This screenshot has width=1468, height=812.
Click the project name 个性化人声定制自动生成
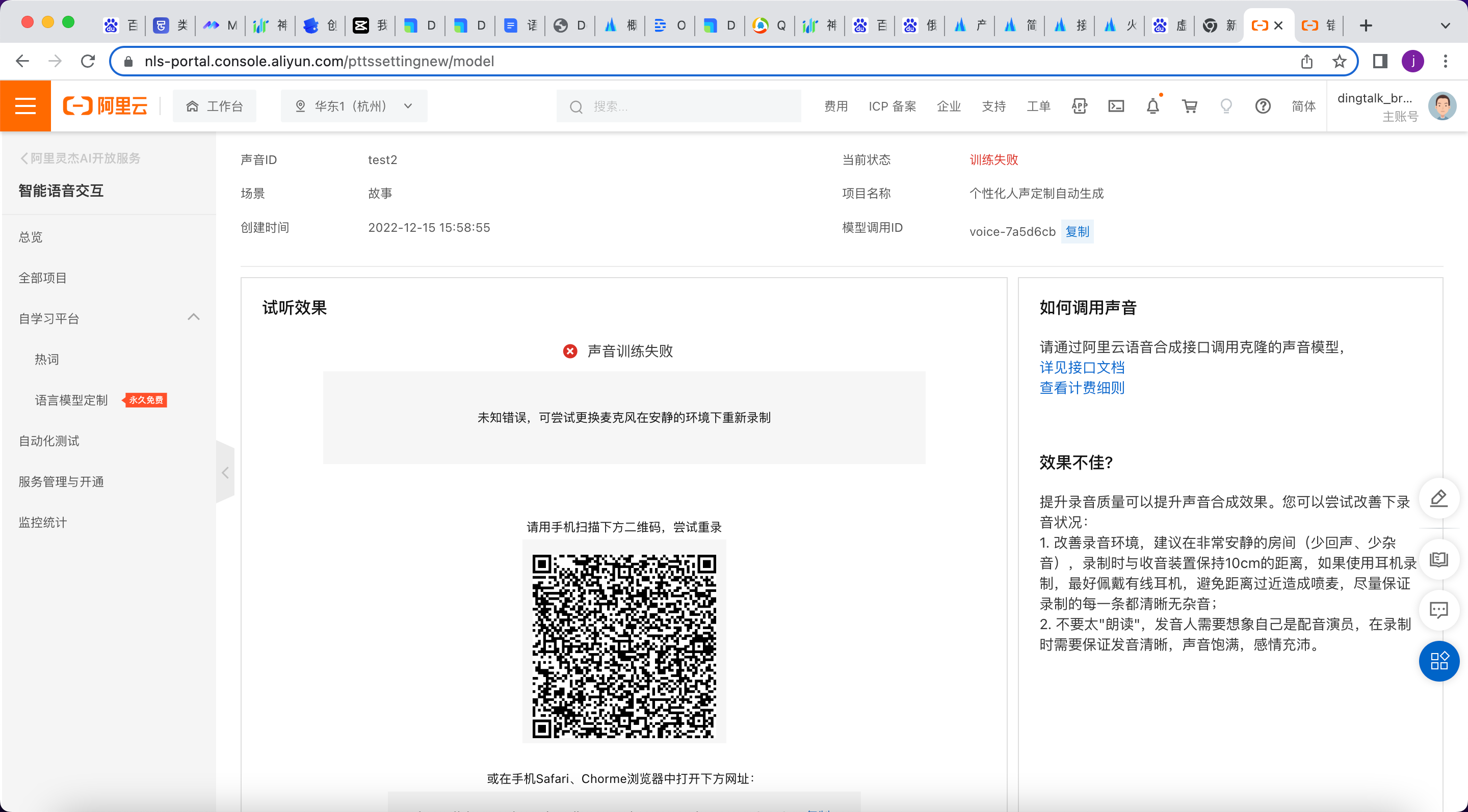coord(1036,193)
